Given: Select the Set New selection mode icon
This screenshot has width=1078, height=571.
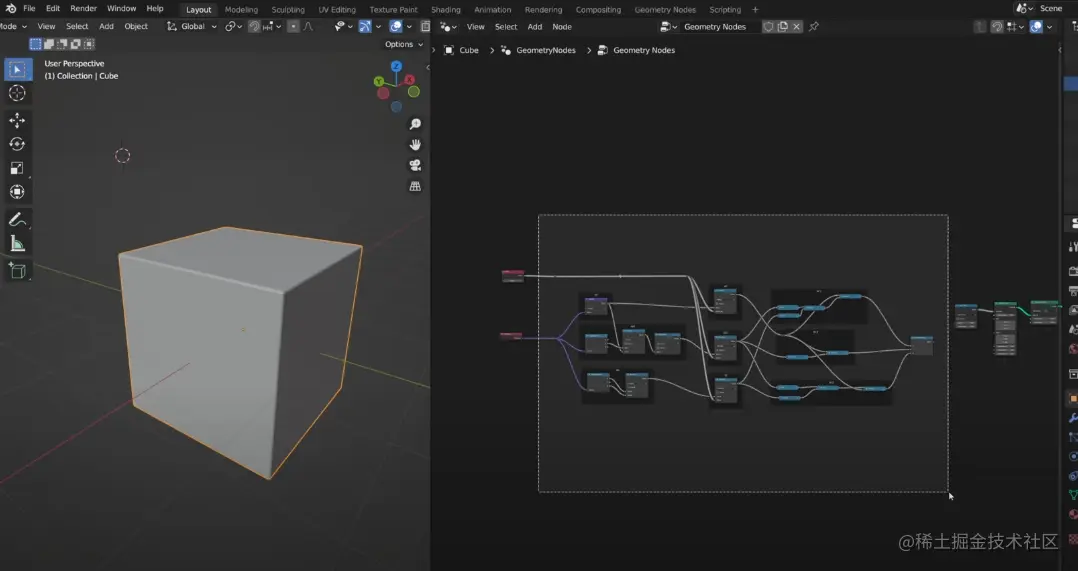Looking at the screenshot, I should coord(36,44).
